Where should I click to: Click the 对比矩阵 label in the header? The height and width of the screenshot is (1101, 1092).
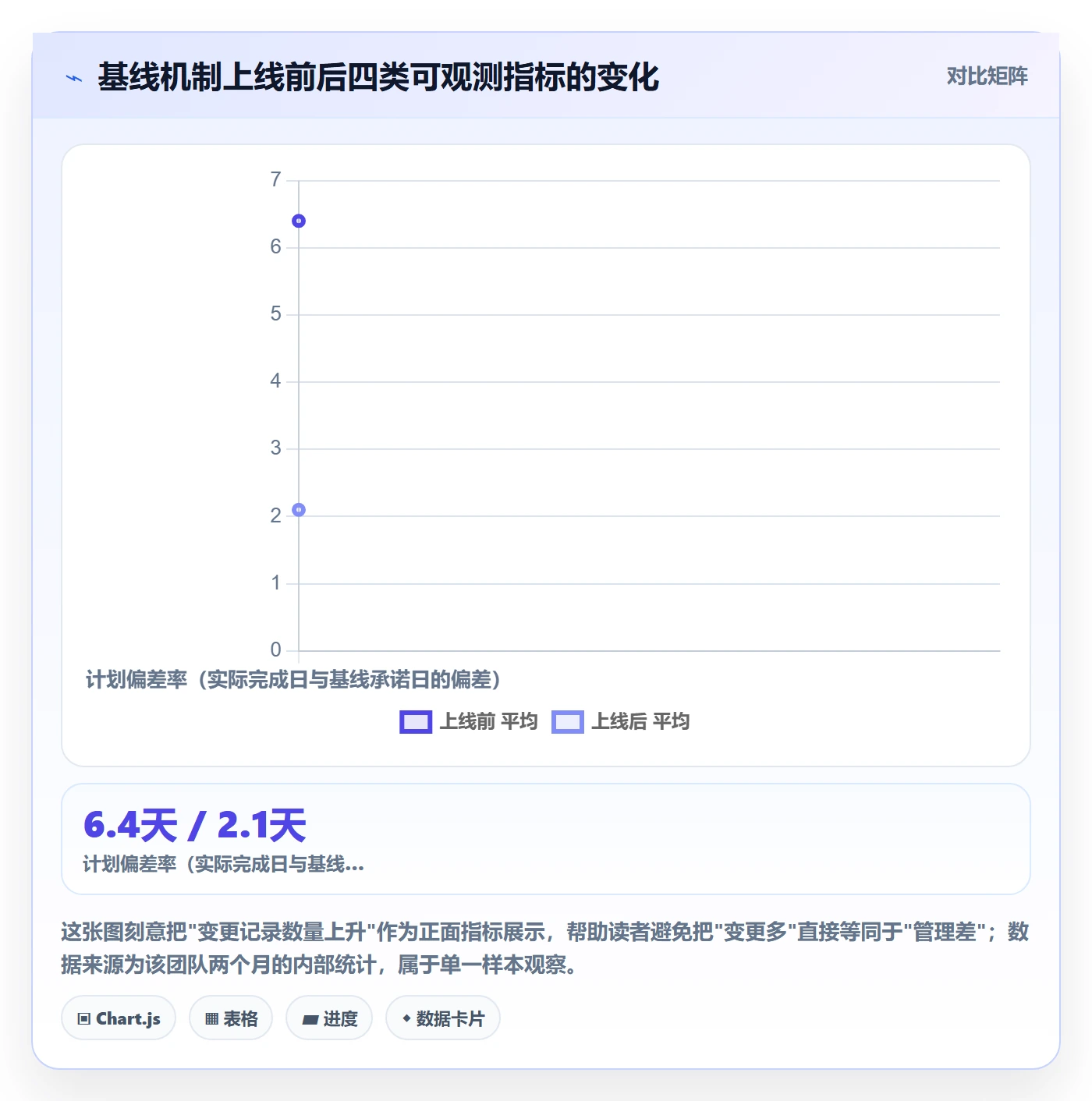click(x=987, y=76)
